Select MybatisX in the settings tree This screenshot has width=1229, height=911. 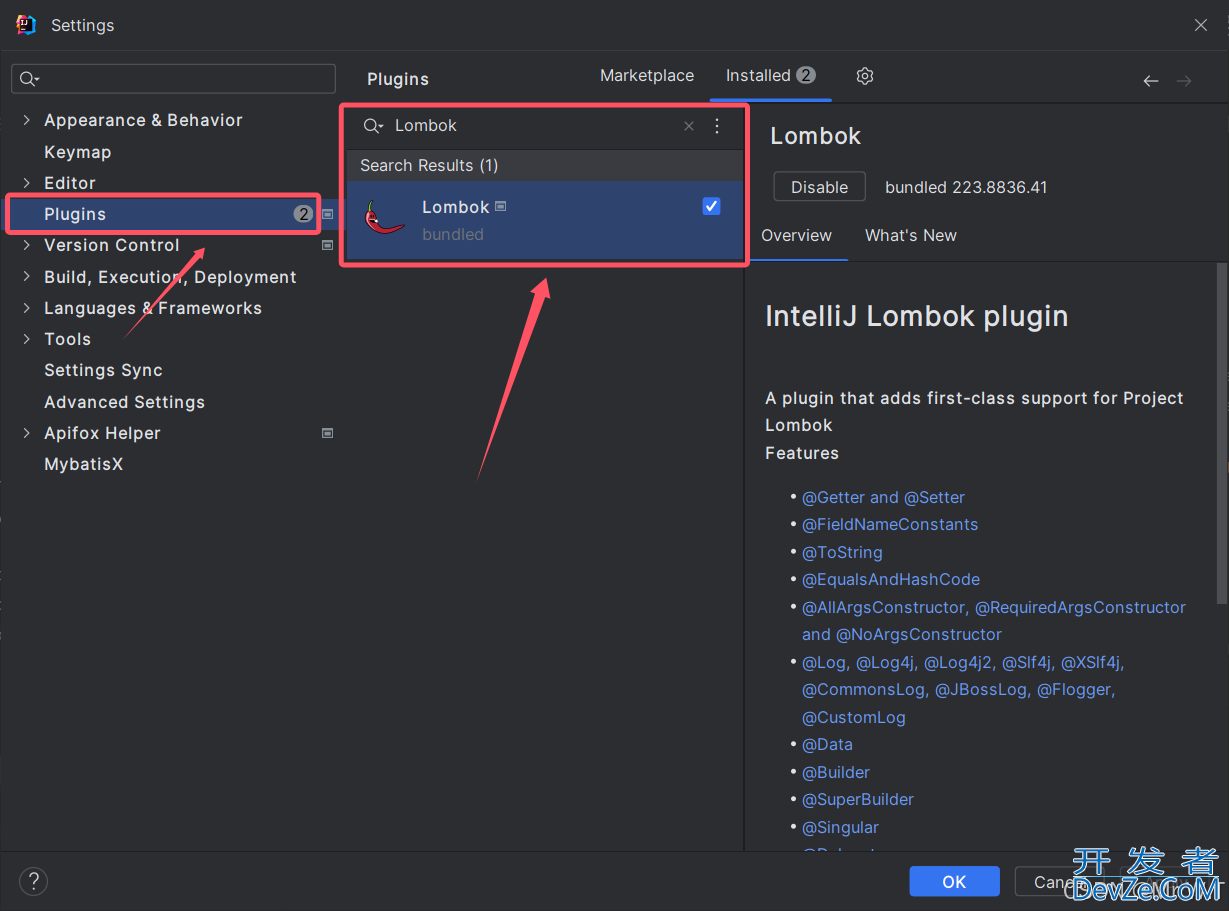pyautogui.click(x=84, y=464)
